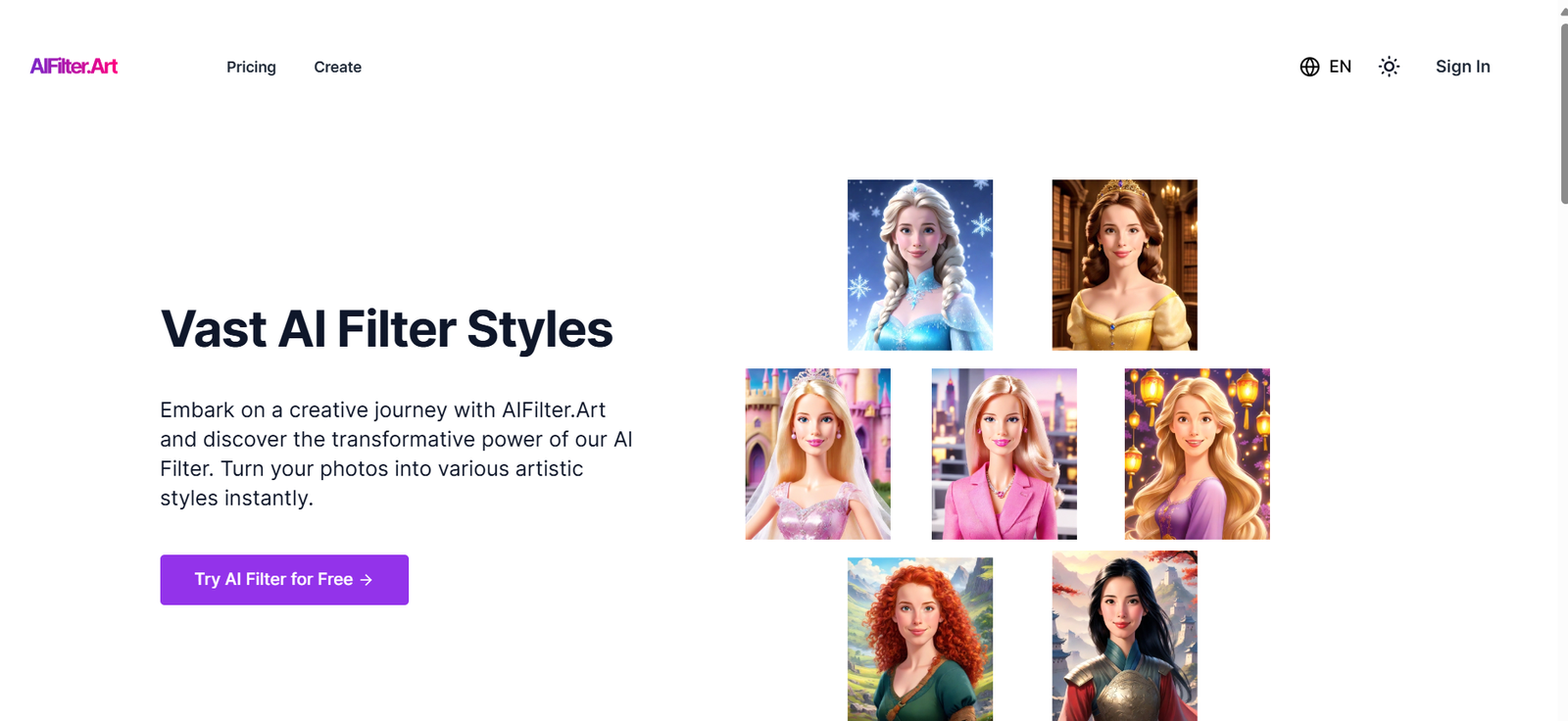The width and height of the screenshot is (1568, 721).
Task: Select the black-haired warrior armor thumbnail
Action: [1124, 636]
